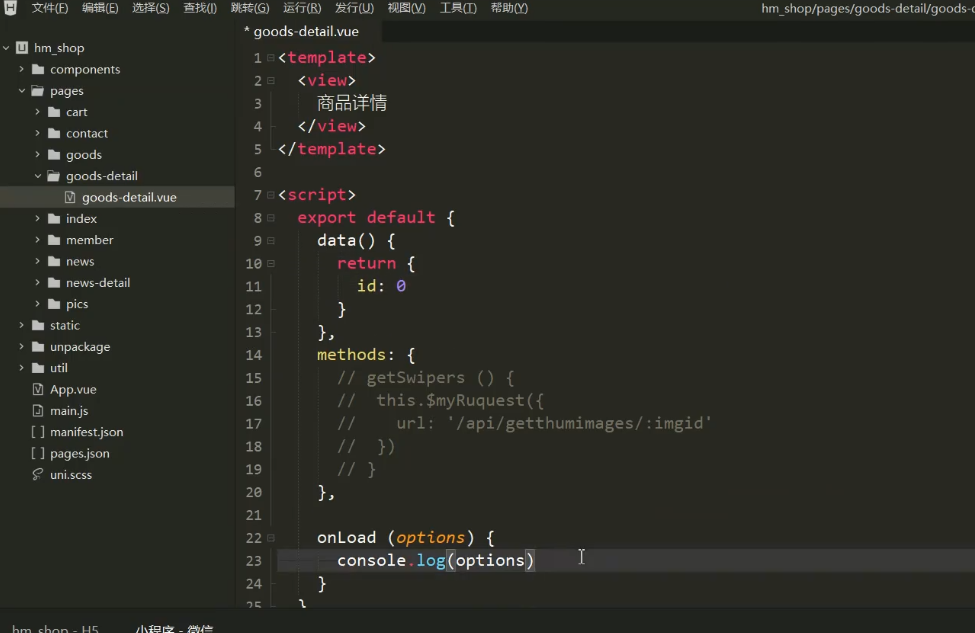Viewport: 975px width, 633px height.
Task: Fold the onLoad block at line 22
Action: click(271, 538)
